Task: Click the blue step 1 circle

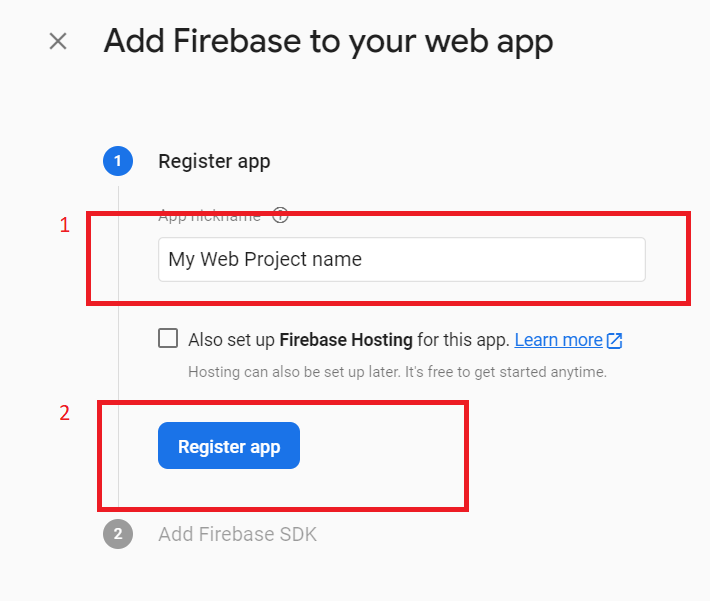Action: click(118, 161)
